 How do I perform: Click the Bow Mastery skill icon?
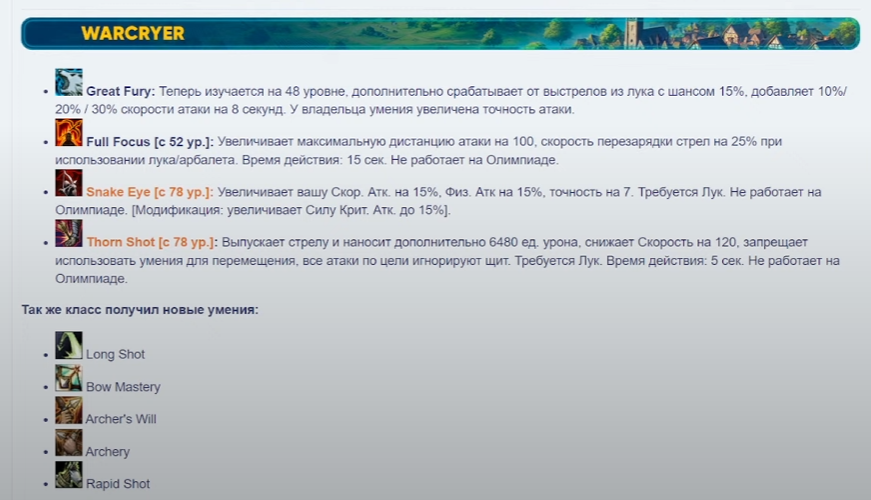point(68,378)
